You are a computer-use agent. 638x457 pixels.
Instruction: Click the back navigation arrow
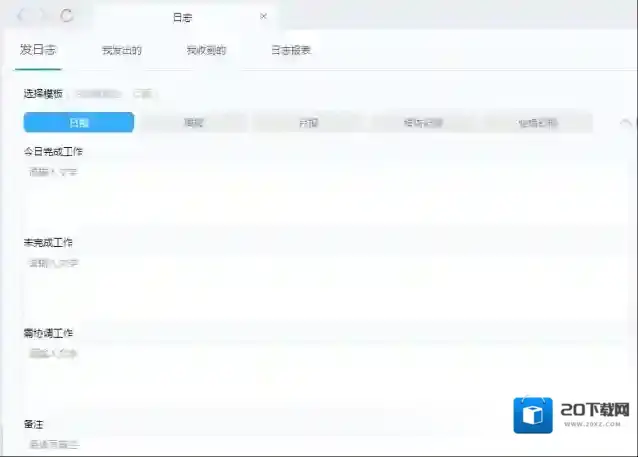click(x=21, y=16)
